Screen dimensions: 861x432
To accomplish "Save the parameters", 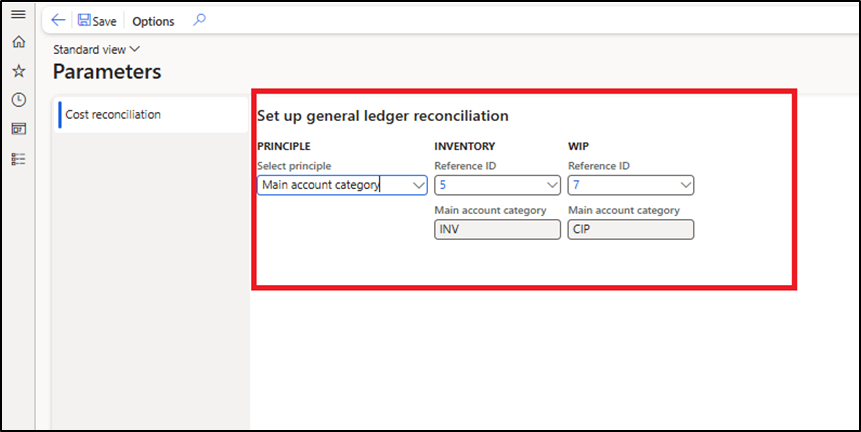I will point(97,21).
